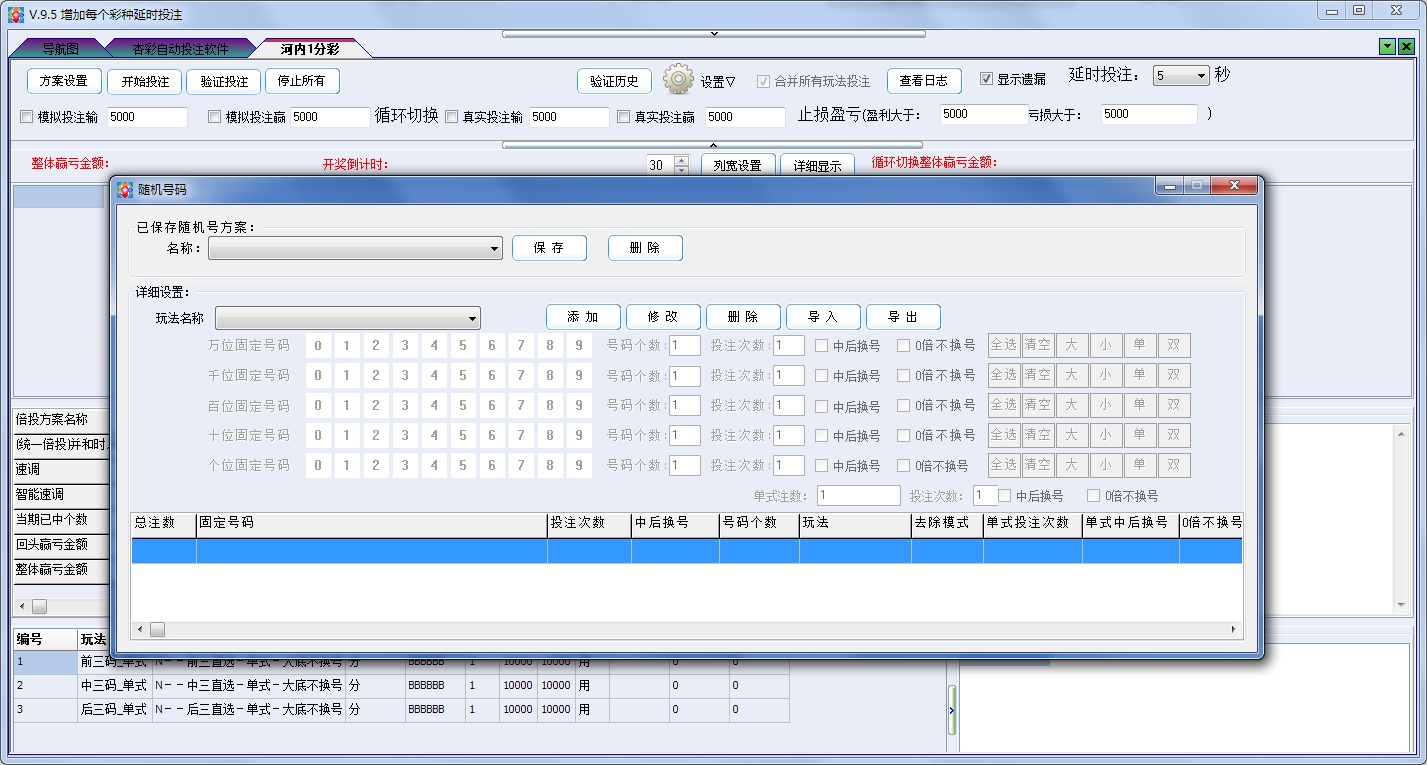Image resolution: width=1427 pixels, height=765 pixels.
Task: Click the gear settings icon
Action: (x=678, y=79)
